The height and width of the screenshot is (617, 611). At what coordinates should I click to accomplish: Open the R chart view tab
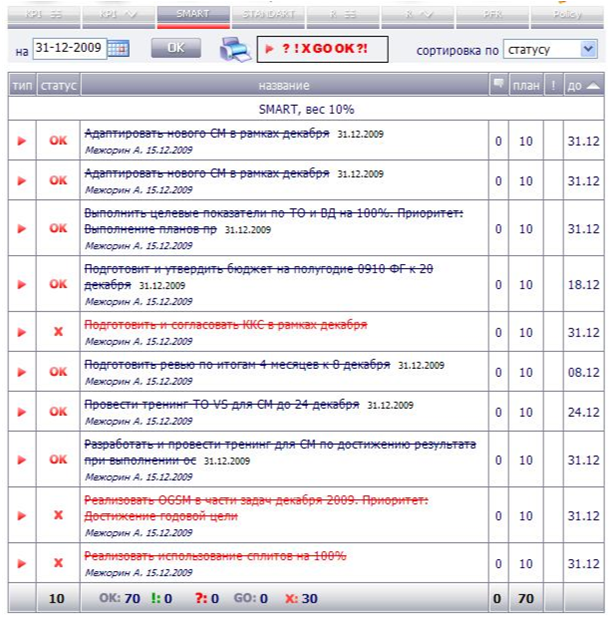point(417,16)
